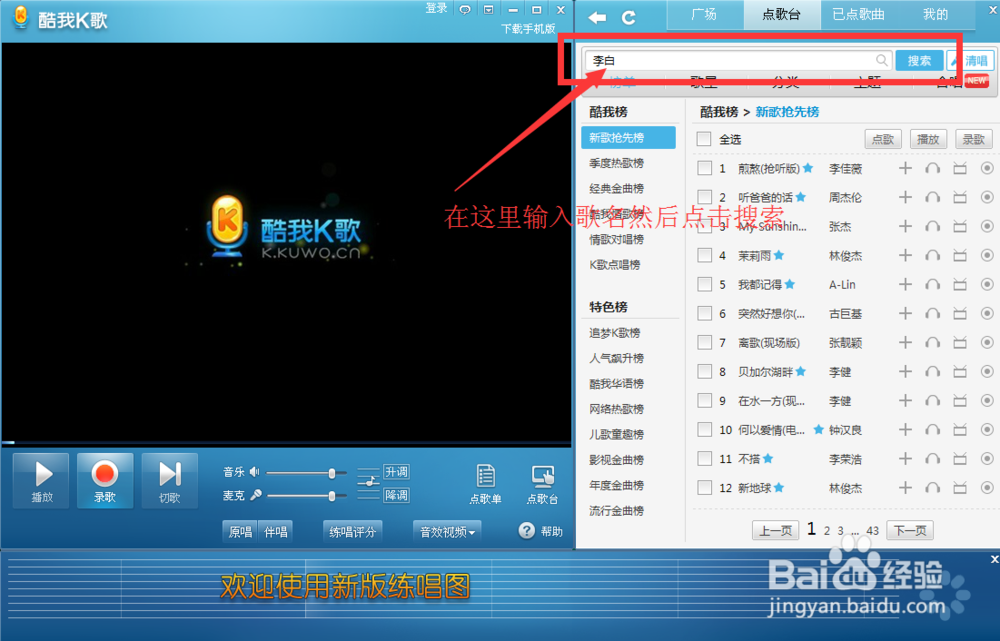
Task: Add 听爸爸的话 with its plus icon
Action: 905,197
